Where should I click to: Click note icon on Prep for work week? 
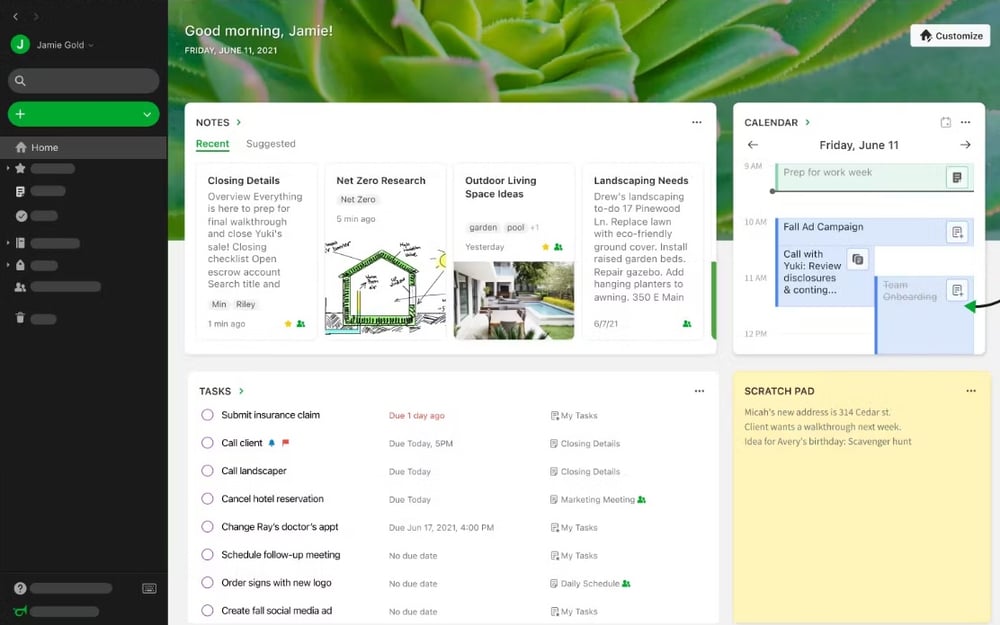point(957,177)
